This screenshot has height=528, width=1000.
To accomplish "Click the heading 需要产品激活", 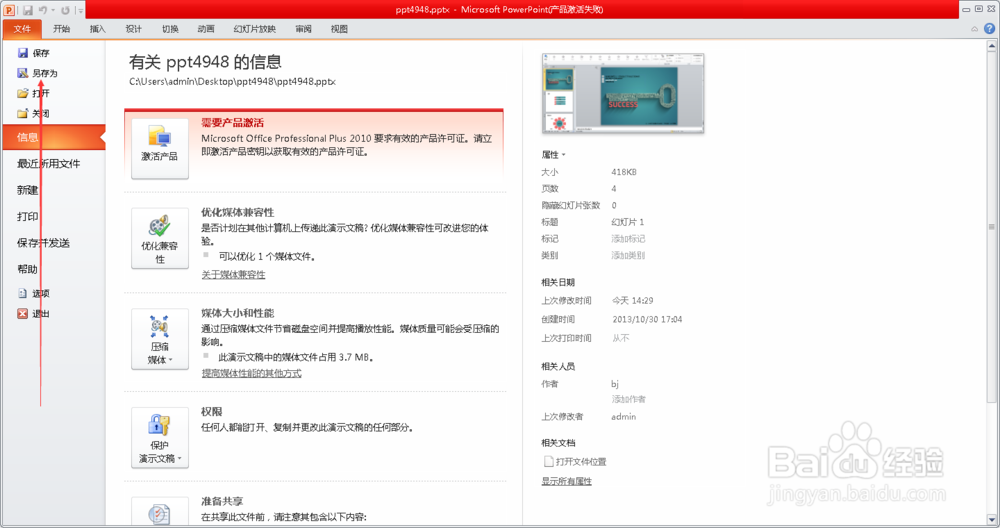I will pyautogui.click(x=233, y=123).
